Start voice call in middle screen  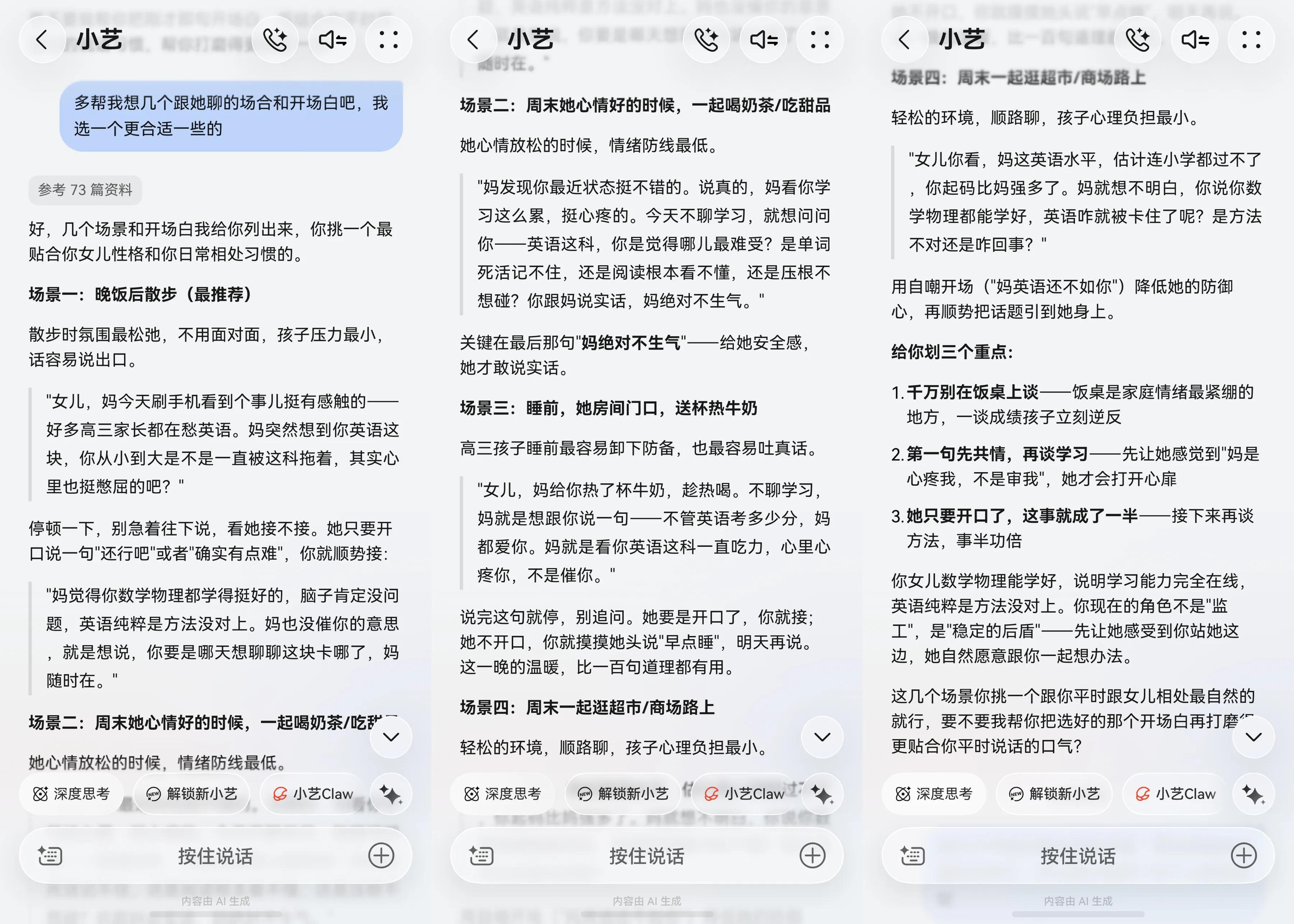point(707,40)
